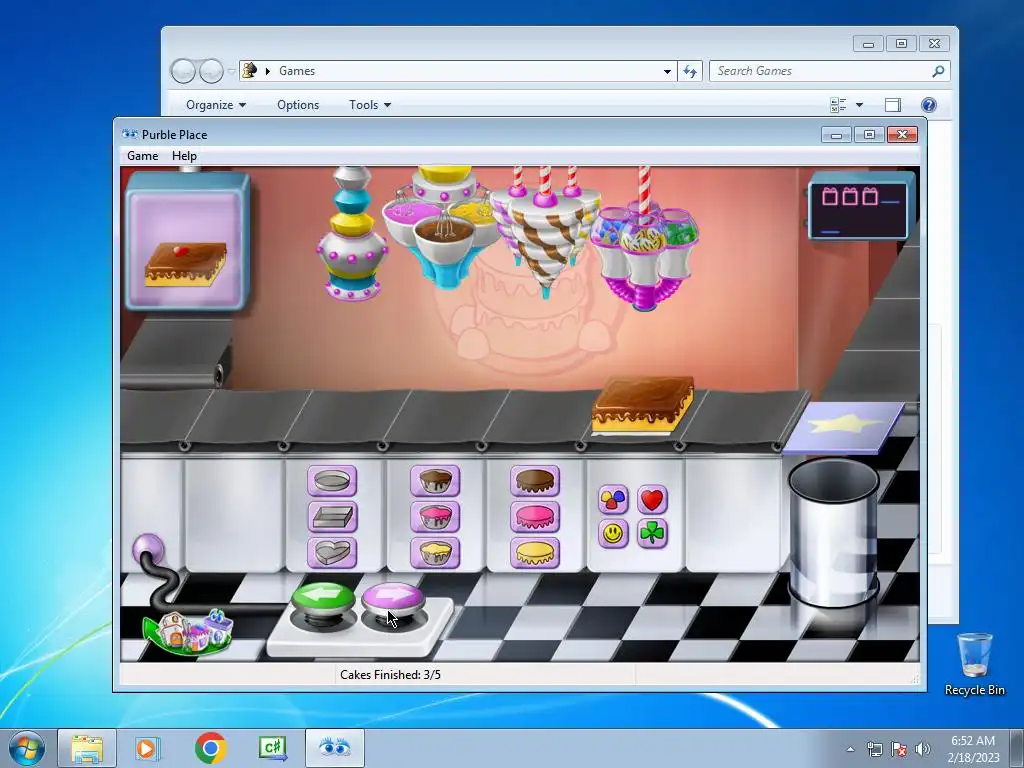Screen dimensions: 1024x768
Task: Add the gumdrops decoration
Action: tap(613, 500)
